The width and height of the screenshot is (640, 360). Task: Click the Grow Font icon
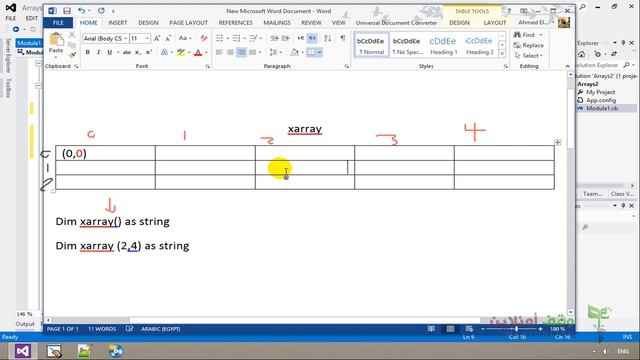(x=157, y=38)
